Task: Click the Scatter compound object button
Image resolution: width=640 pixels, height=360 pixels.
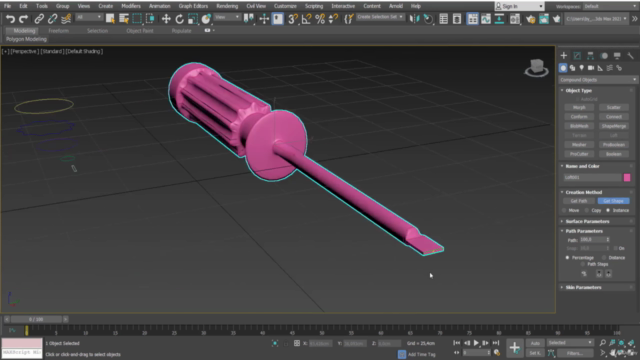Action: tap(613, 107)
